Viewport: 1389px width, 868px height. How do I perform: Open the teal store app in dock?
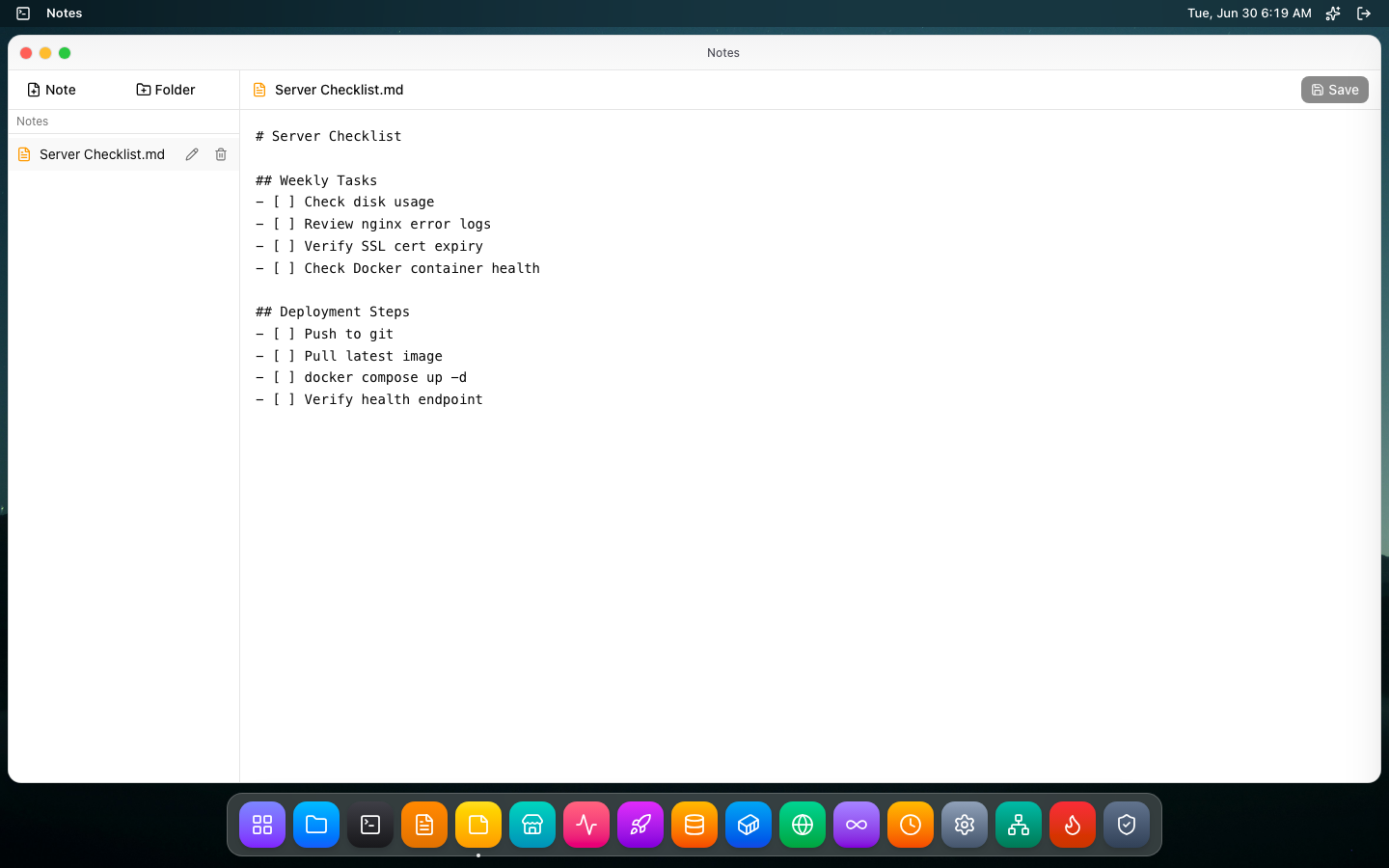pos(532,825)
